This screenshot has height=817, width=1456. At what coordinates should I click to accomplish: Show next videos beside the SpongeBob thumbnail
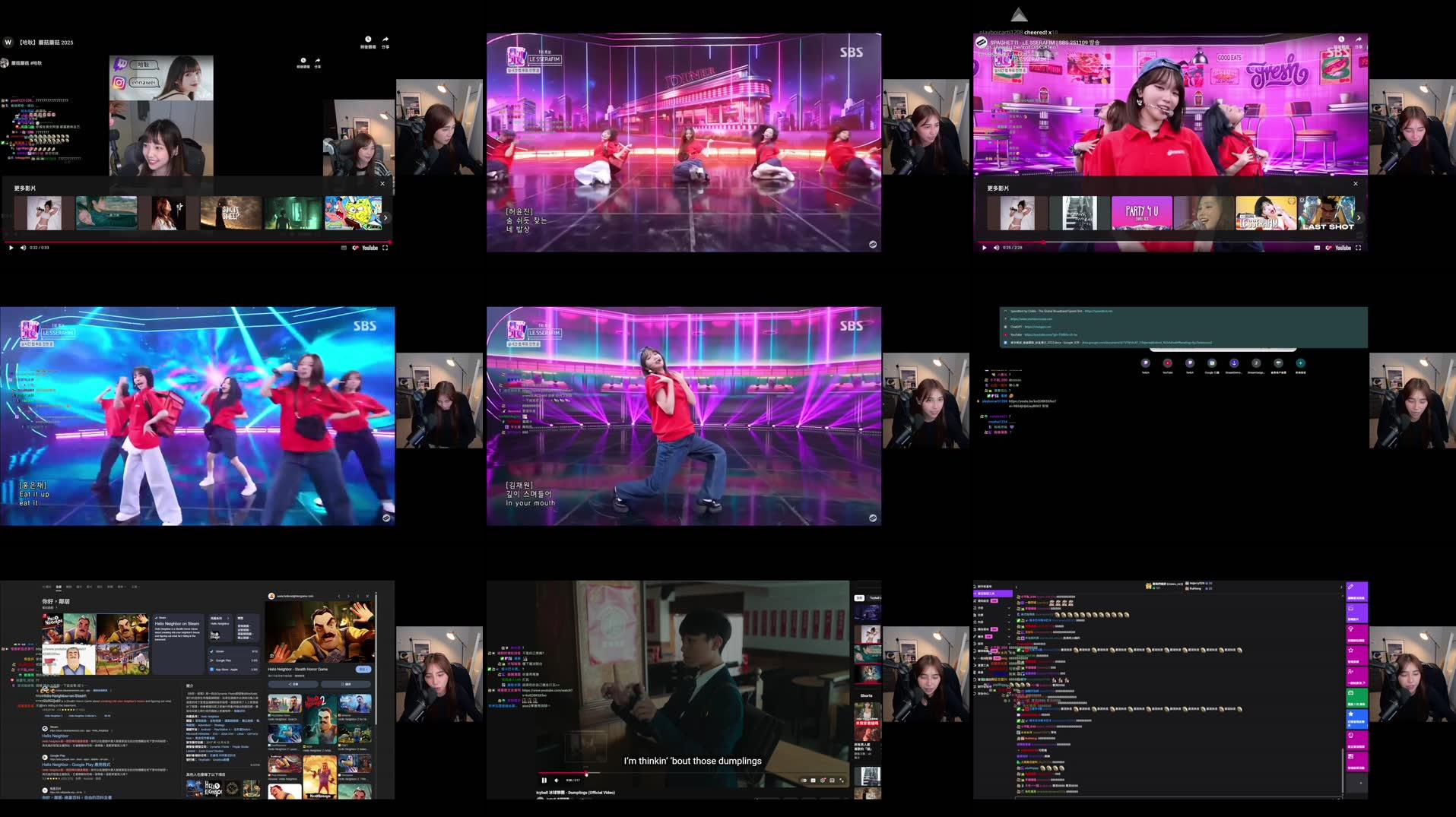pyautogui.click(x=385, y=217)
